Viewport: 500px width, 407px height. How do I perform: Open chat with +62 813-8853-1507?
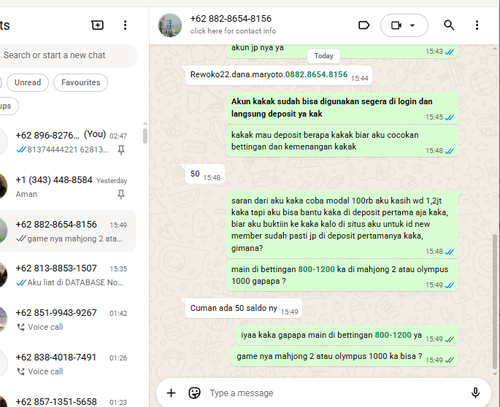pyautogui.click(x=68, y=275)
